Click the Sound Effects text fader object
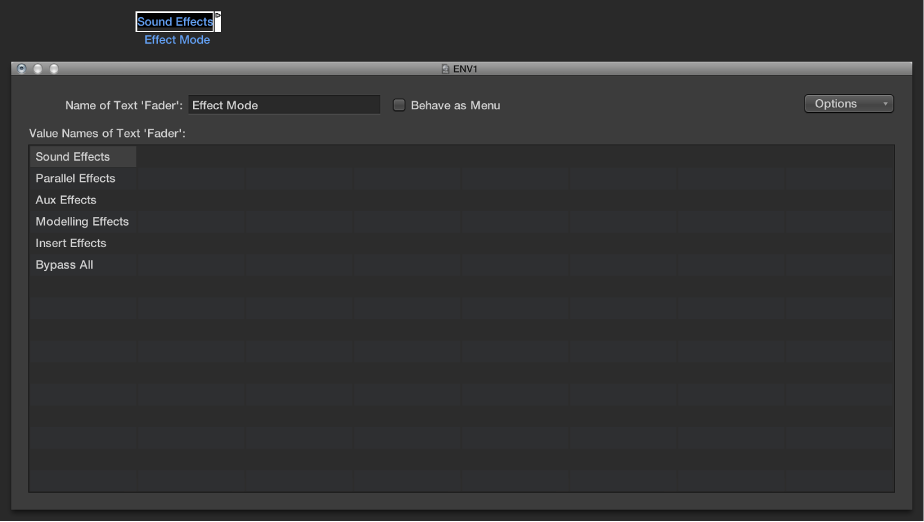Viewport: 924px width, 522px height. (x=175, y=22)
